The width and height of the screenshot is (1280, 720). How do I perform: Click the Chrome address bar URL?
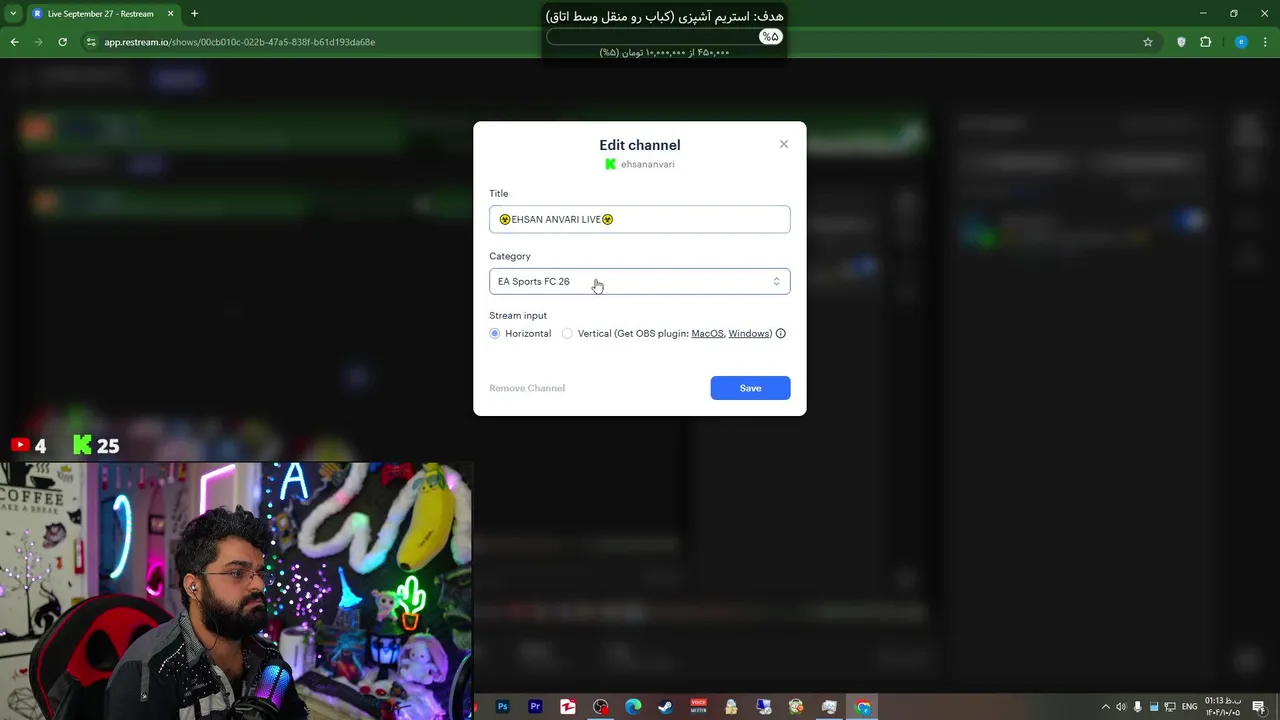click(240, 42)
